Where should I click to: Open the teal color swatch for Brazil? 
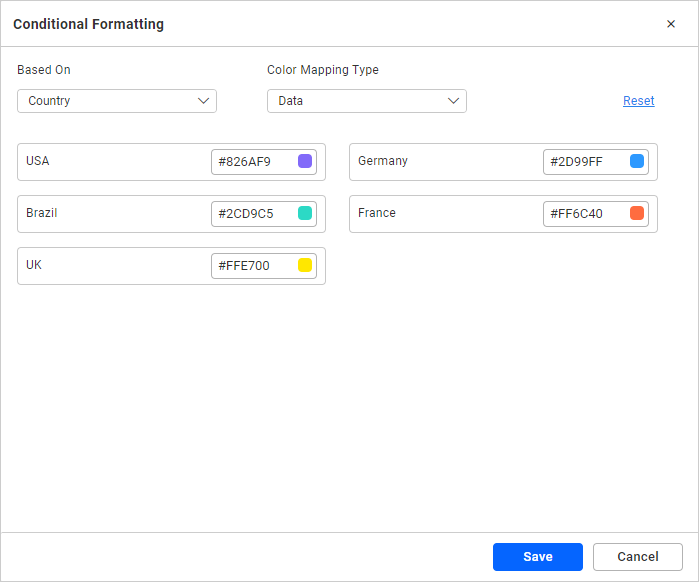pyautogui.click(x=305, y=213)
